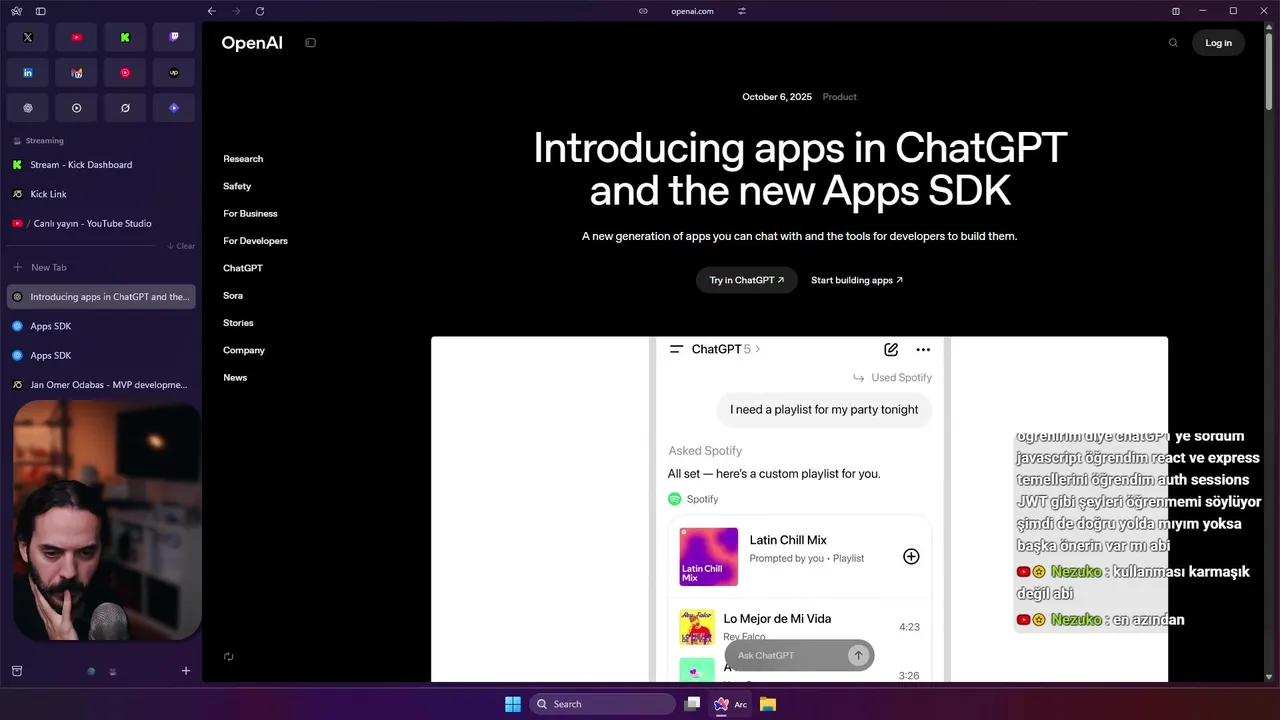
Task: Copy link icon beside openai.com
Action: pos(644,11)
